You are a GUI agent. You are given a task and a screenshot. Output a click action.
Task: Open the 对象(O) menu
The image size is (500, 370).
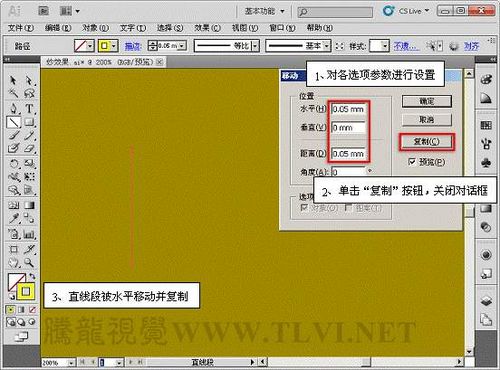pyautogui.click(x=96, y=28)
